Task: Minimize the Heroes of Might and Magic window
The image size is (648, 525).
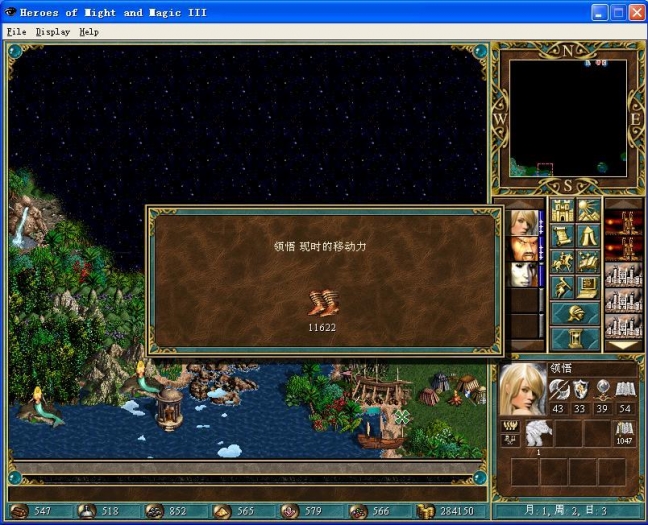Action: [x=599, y=13]
